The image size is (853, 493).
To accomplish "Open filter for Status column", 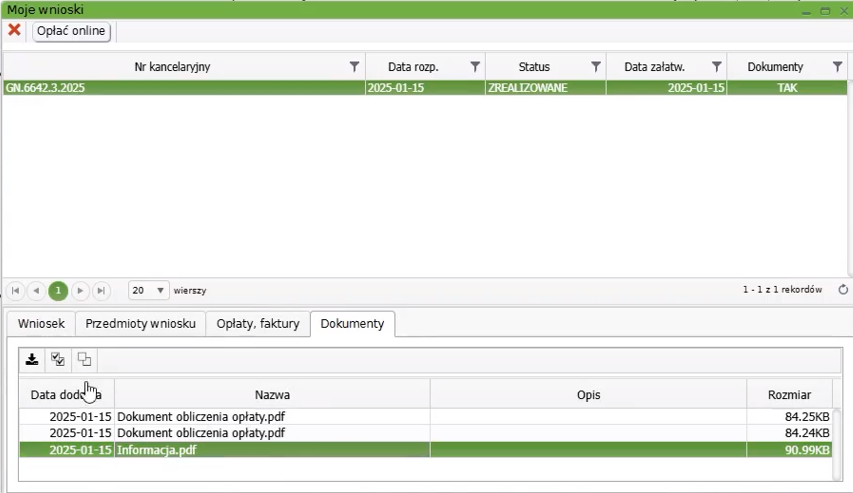I will (596, 67).
